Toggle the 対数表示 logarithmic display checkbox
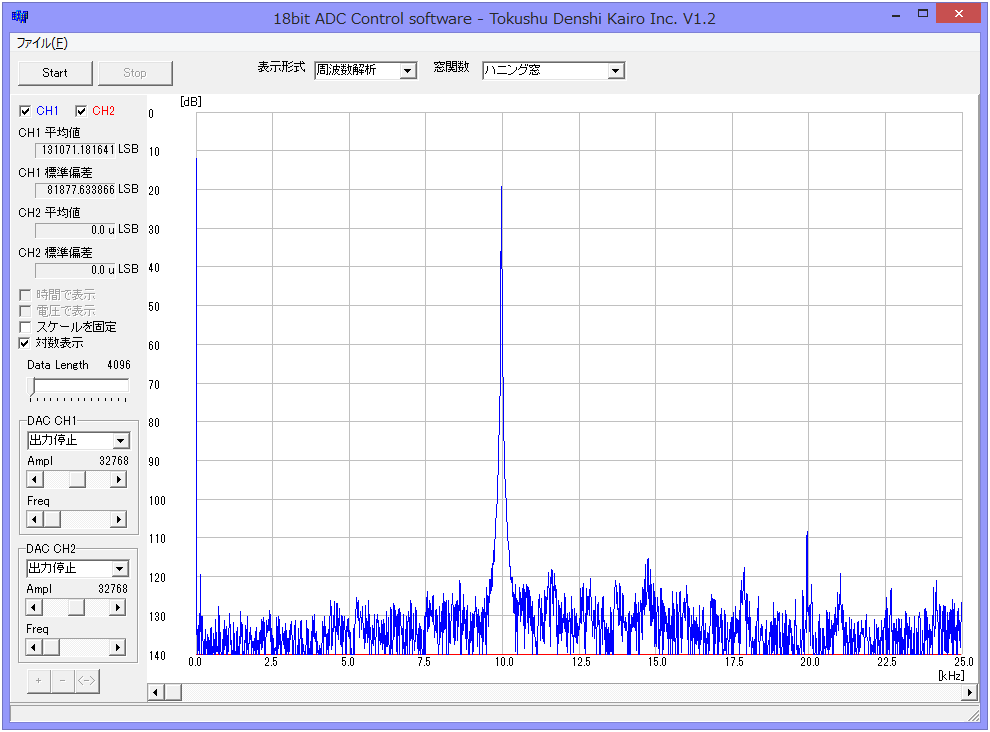This screenshot has height=732, width=990. pos(25,343)
